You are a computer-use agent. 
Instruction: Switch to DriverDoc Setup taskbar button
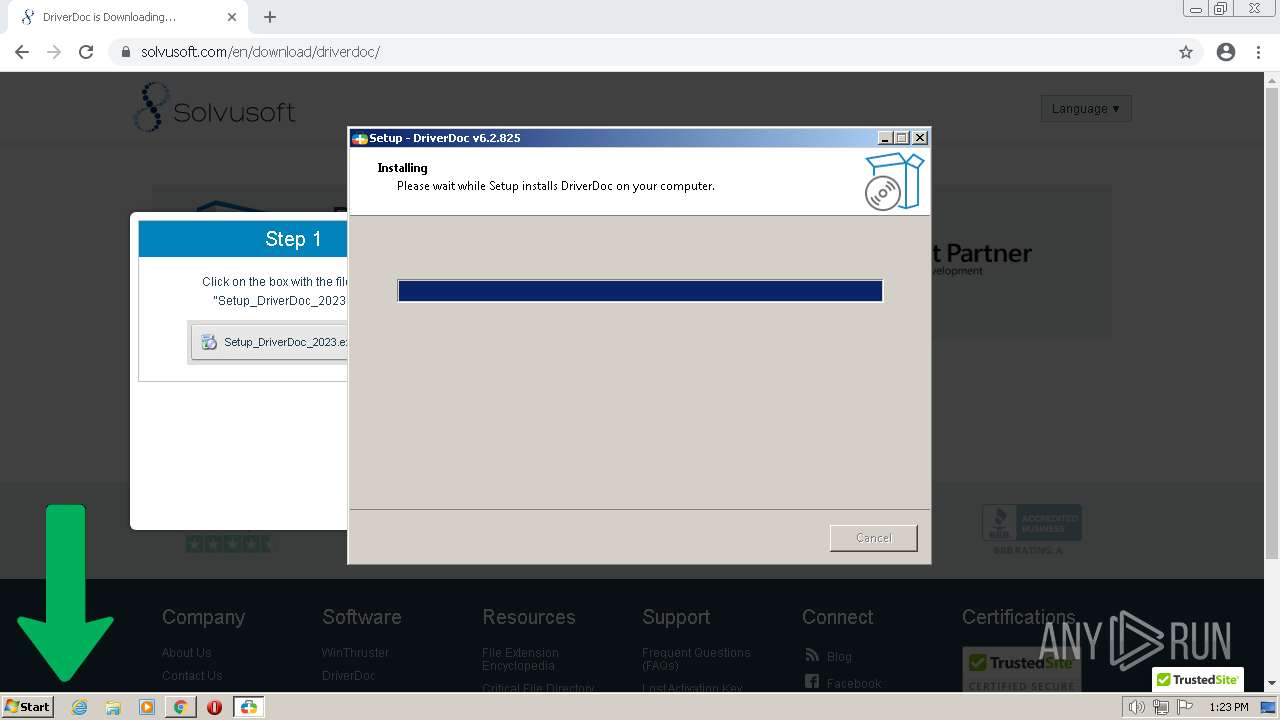tap(248, 707)
